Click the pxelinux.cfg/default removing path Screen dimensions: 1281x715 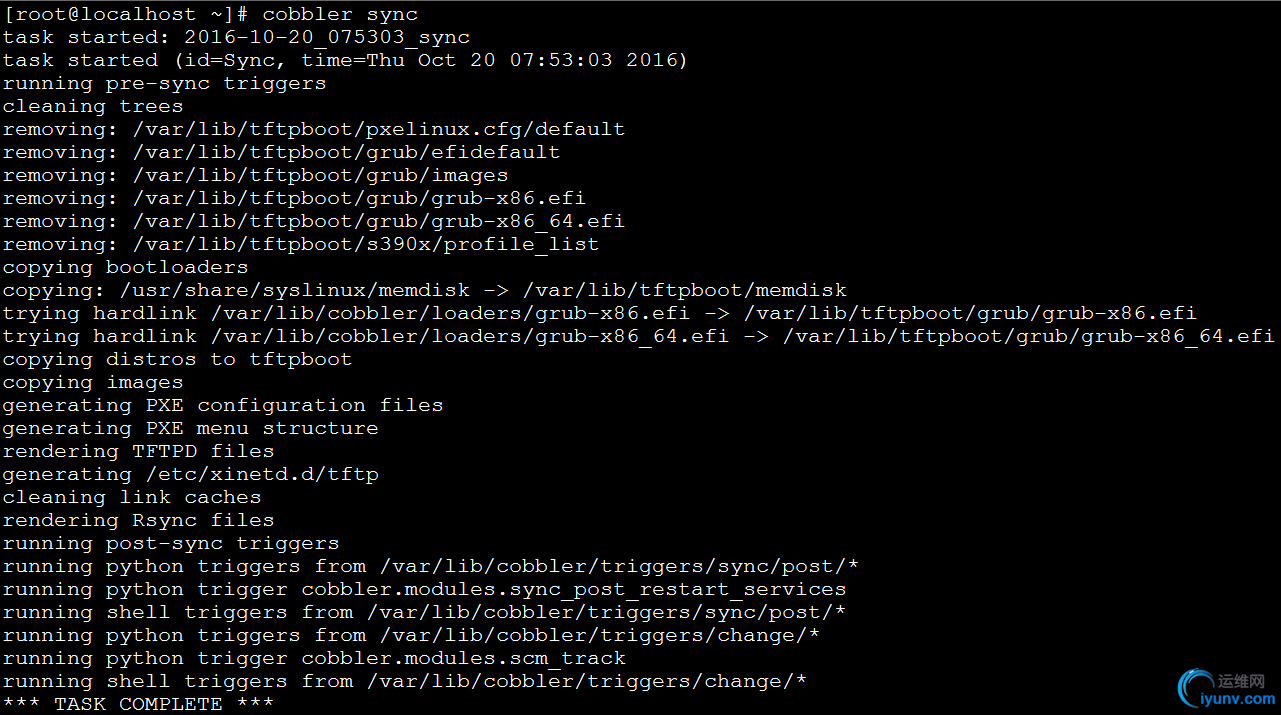[379, 129]
